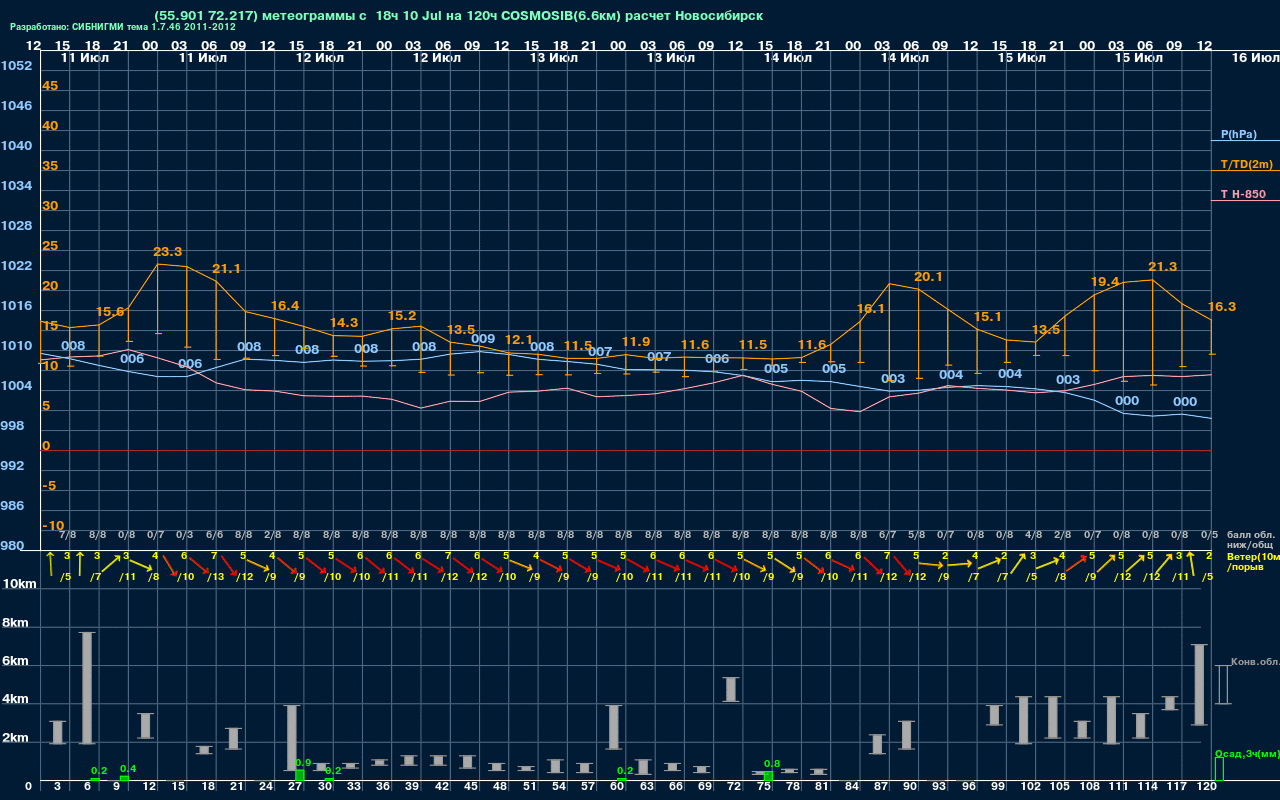Click the forecast hour 120 on bottom axis

click(x=1207, y=787)
